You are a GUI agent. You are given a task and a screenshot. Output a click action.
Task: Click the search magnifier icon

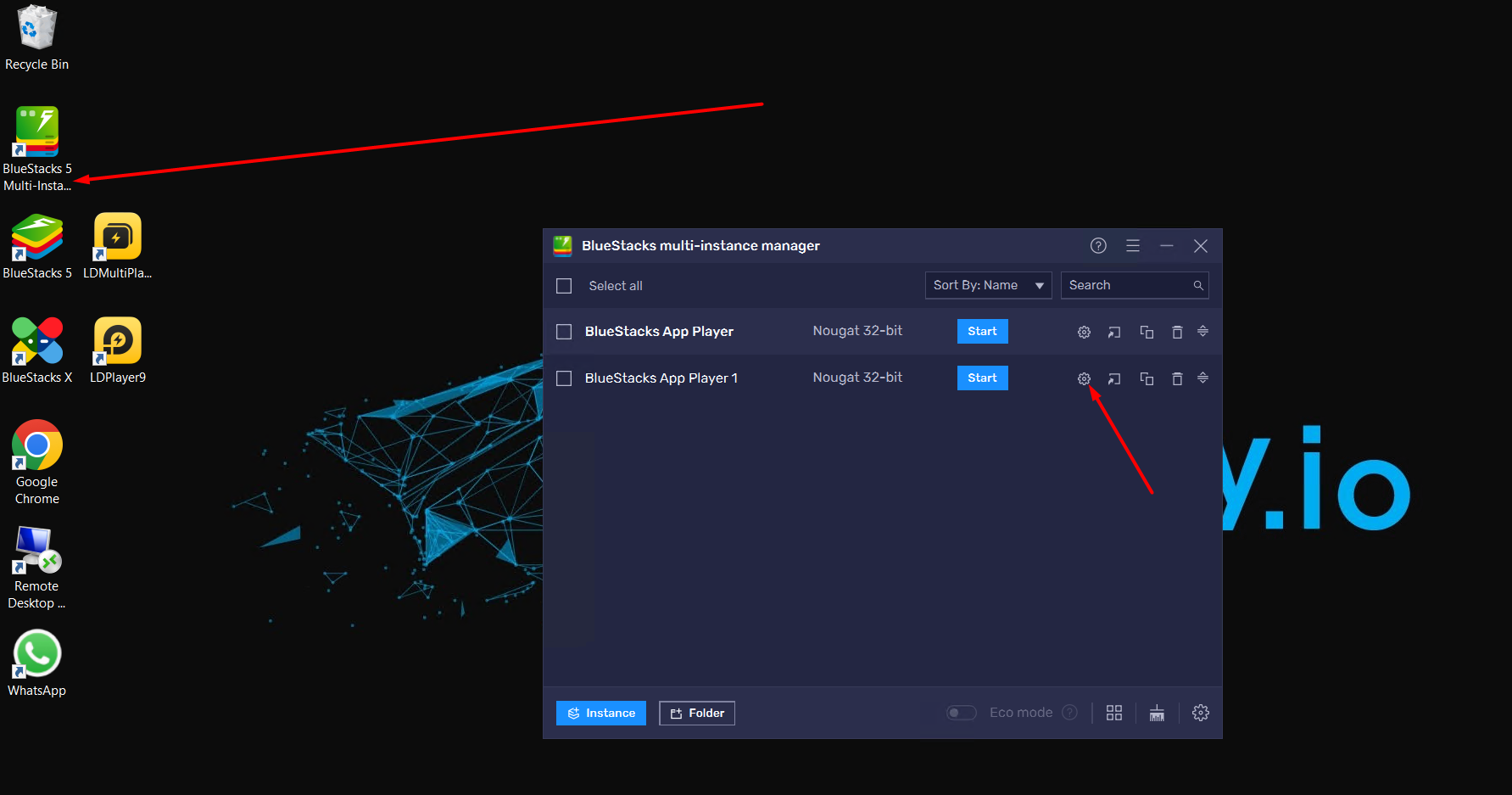coord(1198,285)
